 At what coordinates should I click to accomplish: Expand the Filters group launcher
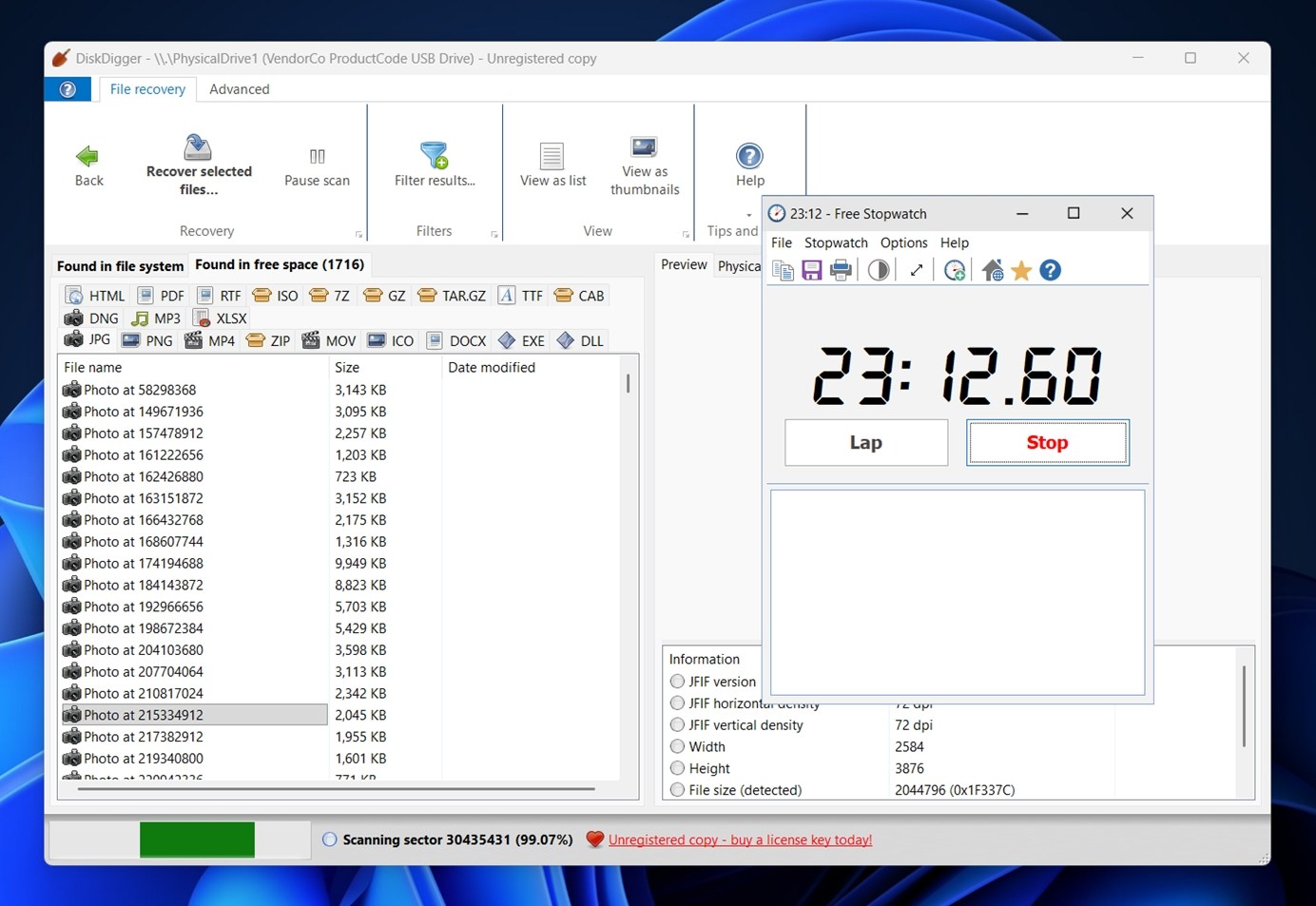click(494, 234)
